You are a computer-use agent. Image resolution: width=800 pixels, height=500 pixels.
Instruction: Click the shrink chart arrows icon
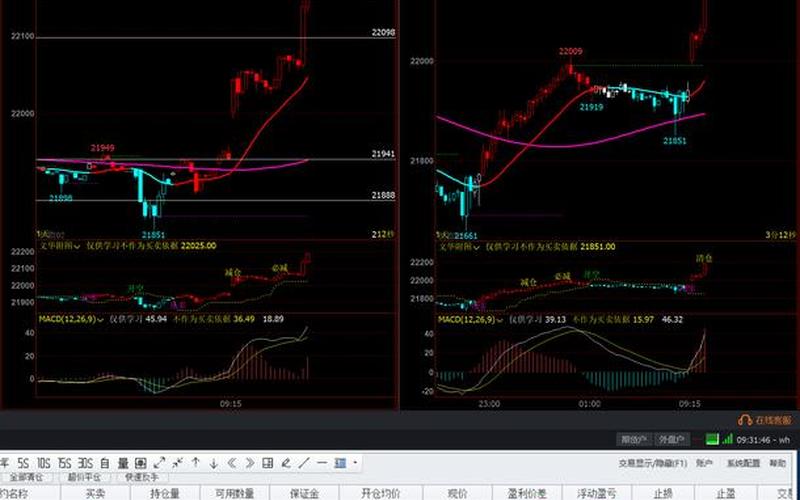click(x=177, y=463)
